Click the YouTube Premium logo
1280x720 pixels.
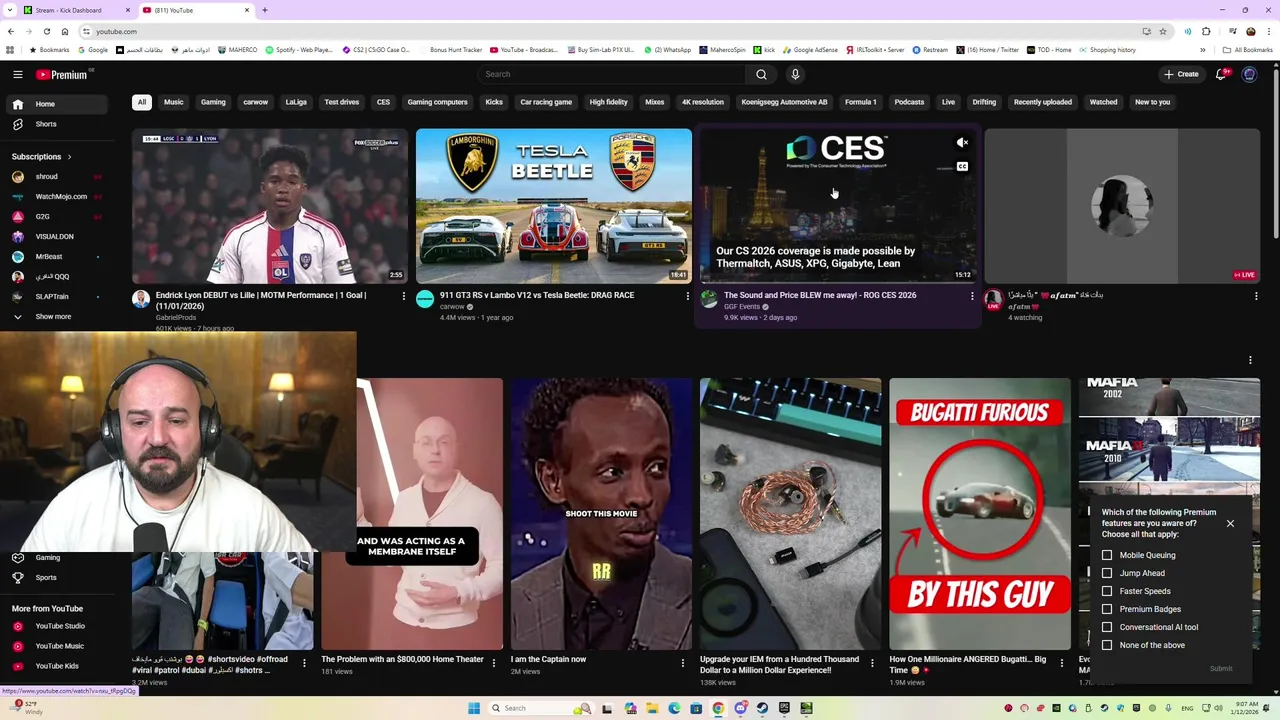pyautogui.click(x=62, y=74)
